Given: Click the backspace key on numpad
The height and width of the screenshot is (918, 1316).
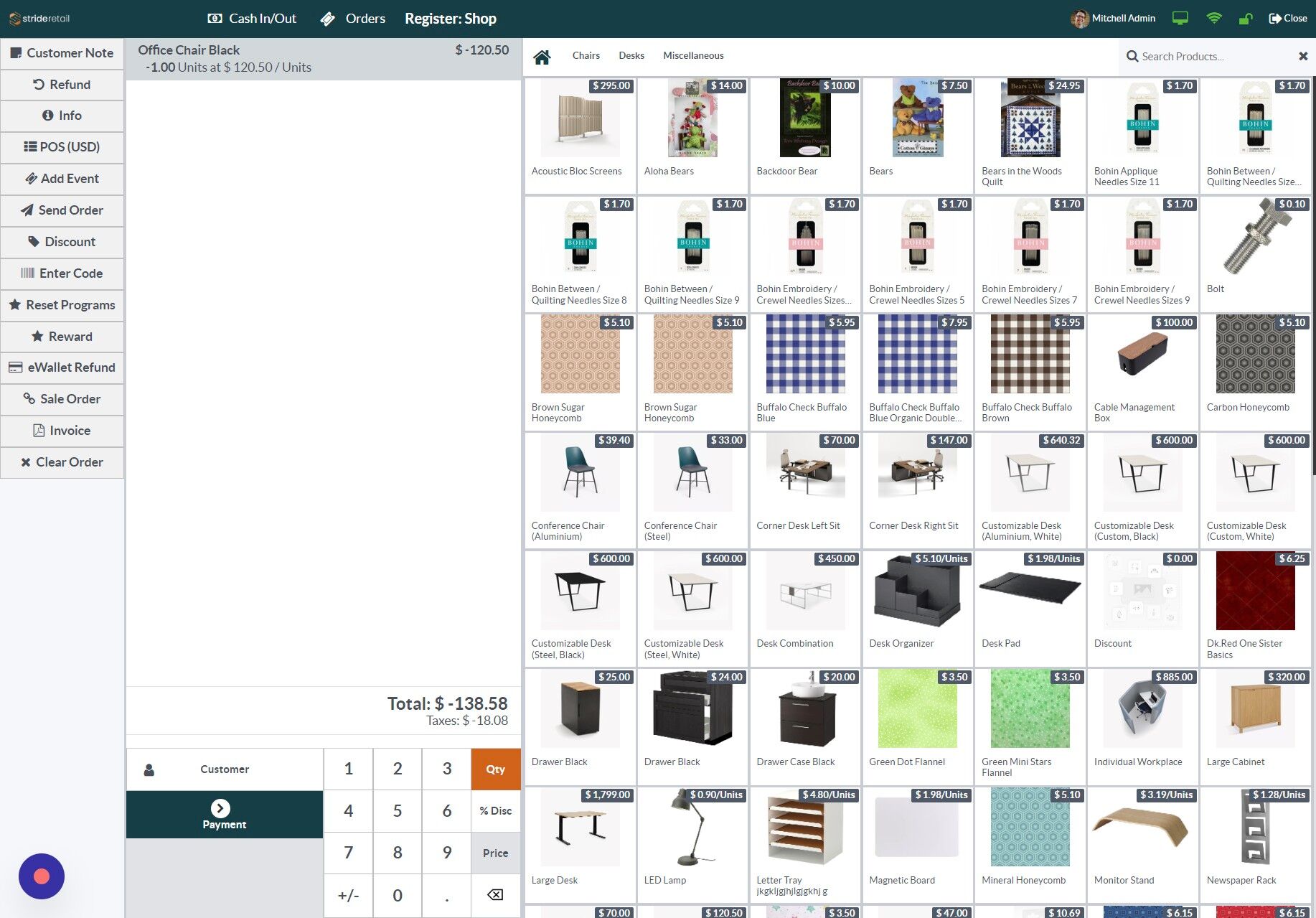Looking at the screenshot, I should [495, 895].
